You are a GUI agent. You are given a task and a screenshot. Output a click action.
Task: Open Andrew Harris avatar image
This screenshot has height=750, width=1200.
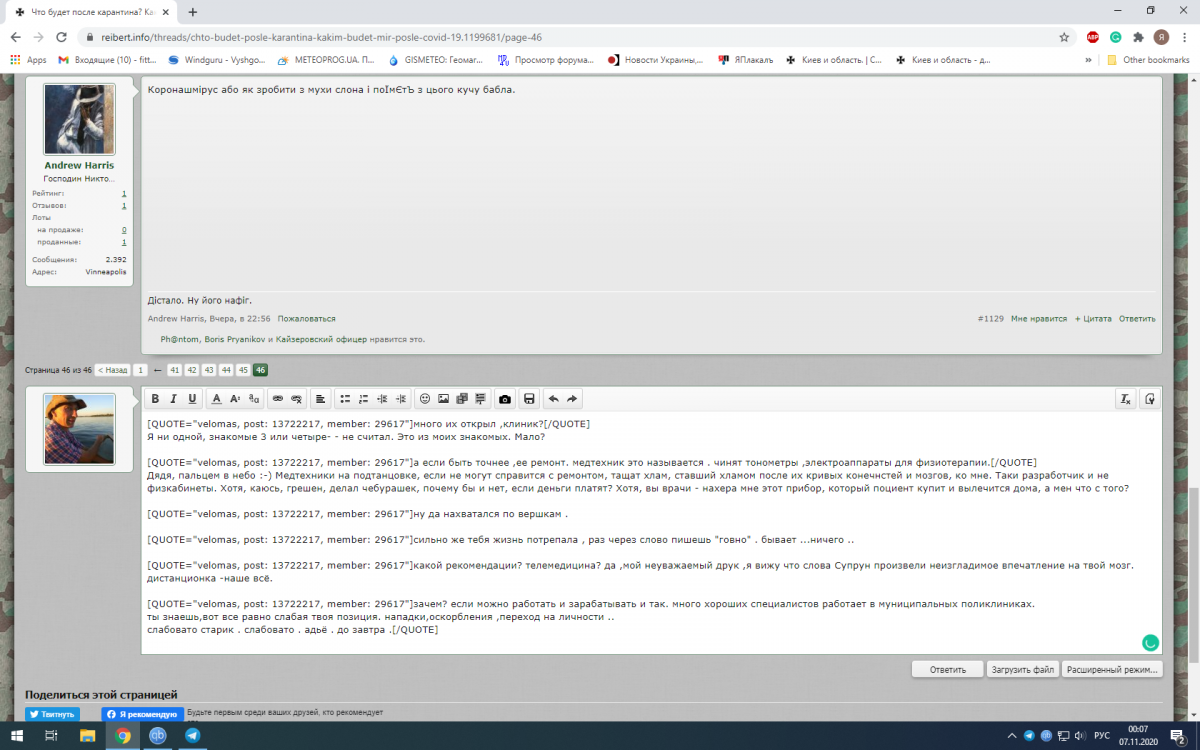pos(80,119)
